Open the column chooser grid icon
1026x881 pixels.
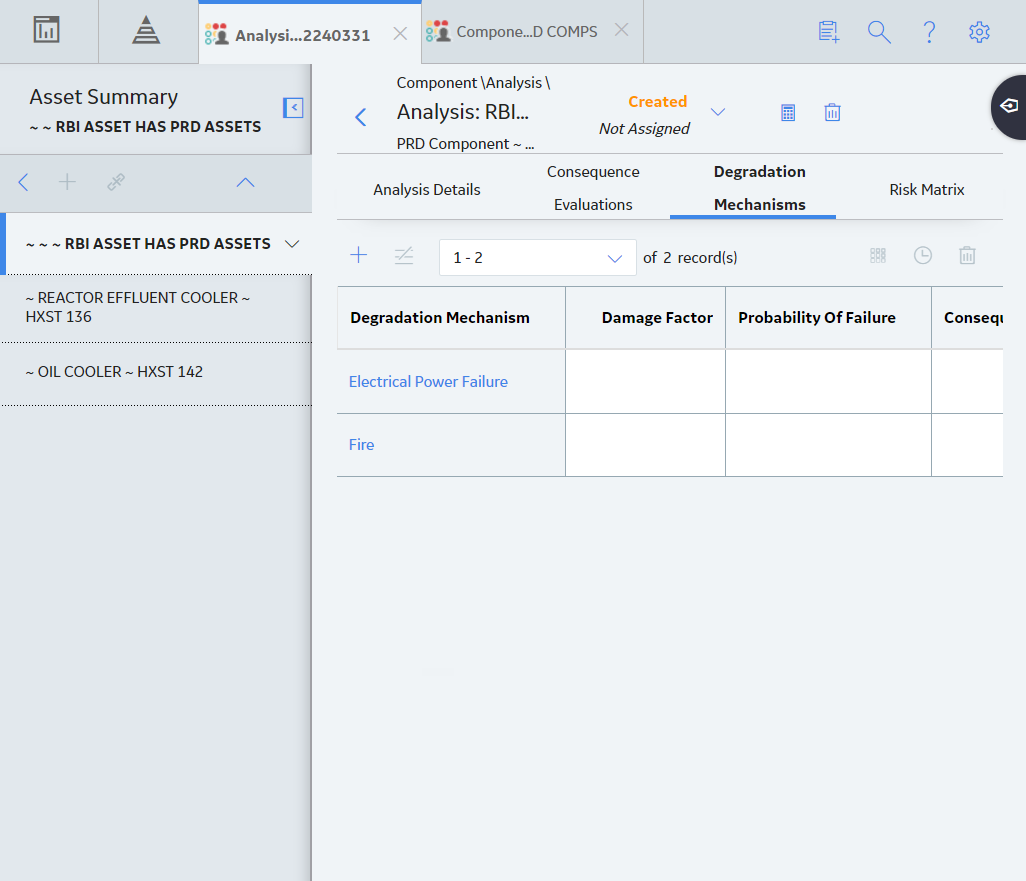tap(878, 255)
